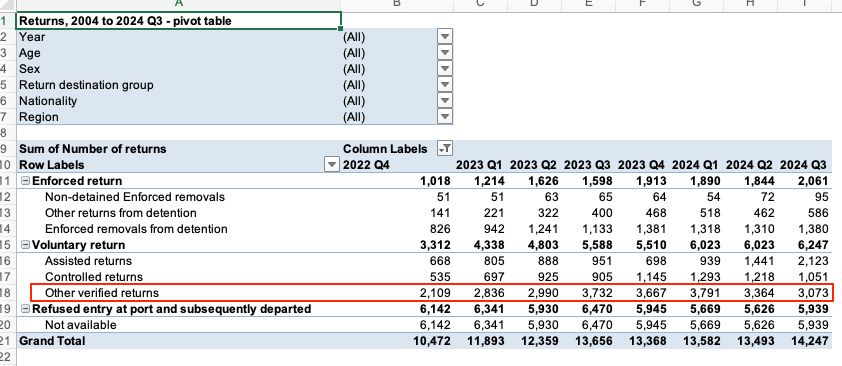The height and width of the screenshot is (366, 842).
Task: Click the 2024 Q1 column header
Action: (x=695, y=165)
